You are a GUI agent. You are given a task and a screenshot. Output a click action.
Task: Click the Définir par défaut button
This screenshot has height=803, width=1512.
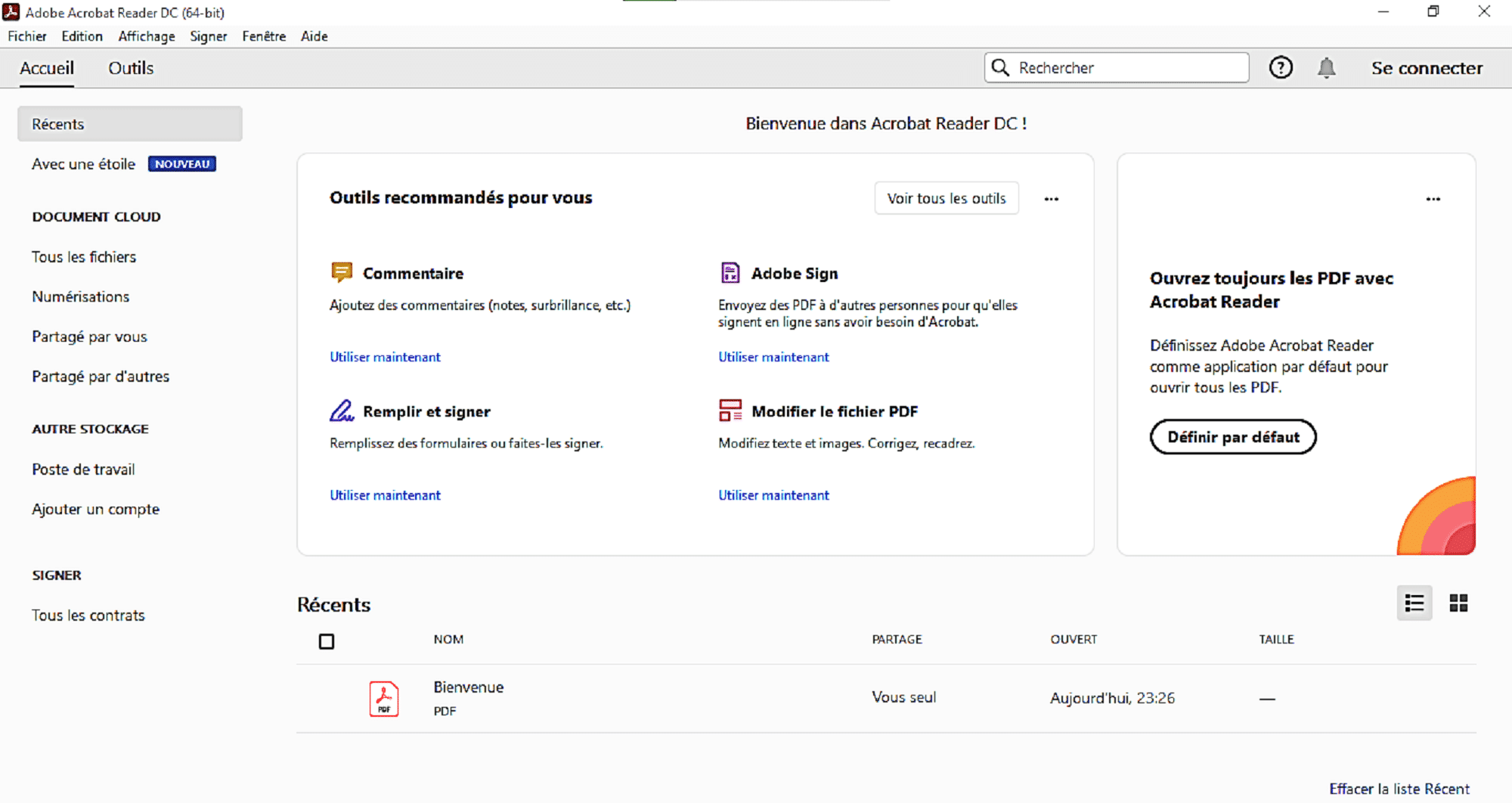coord(1233,437)
